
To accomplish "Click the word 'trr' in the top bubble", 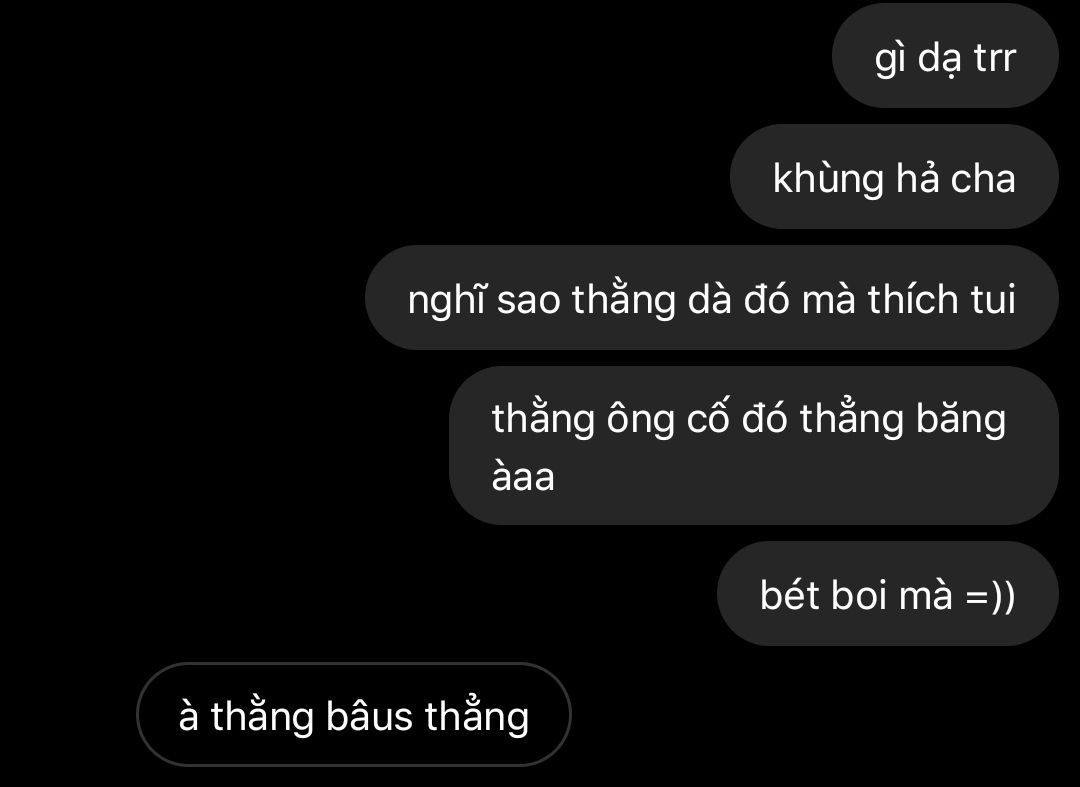I will click(995, 57).
